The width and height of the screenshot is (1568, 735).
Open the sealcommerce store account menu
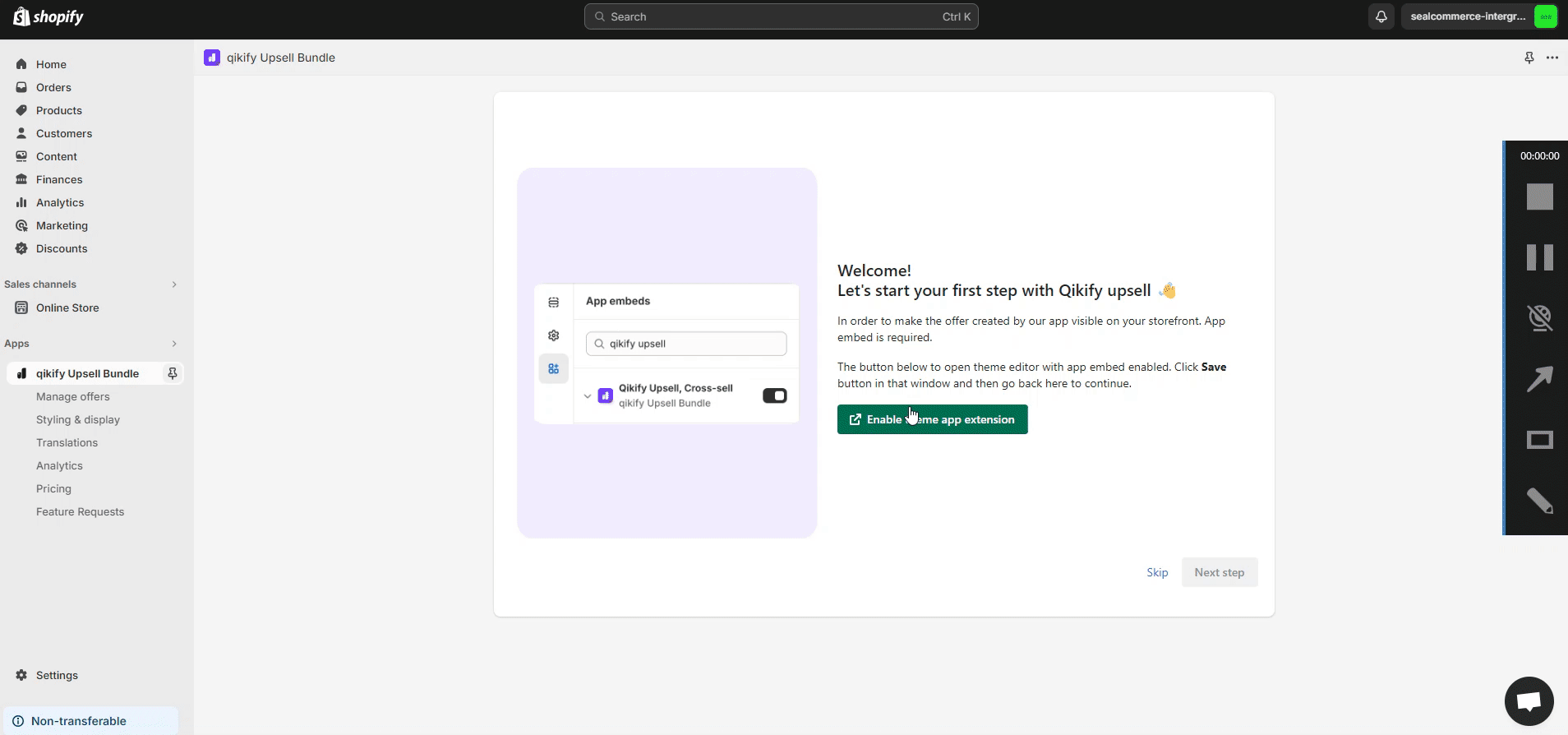[x=1479, y=16]
